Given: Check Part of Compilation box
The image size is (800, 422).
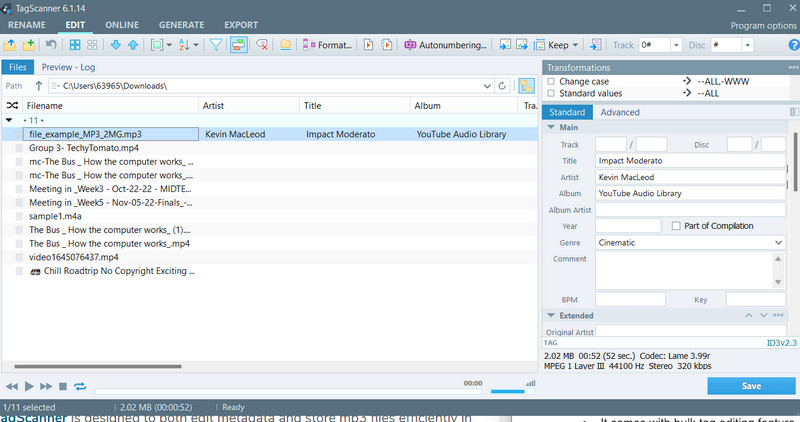Looking at the screenshot, I should (x=677, y=226).
